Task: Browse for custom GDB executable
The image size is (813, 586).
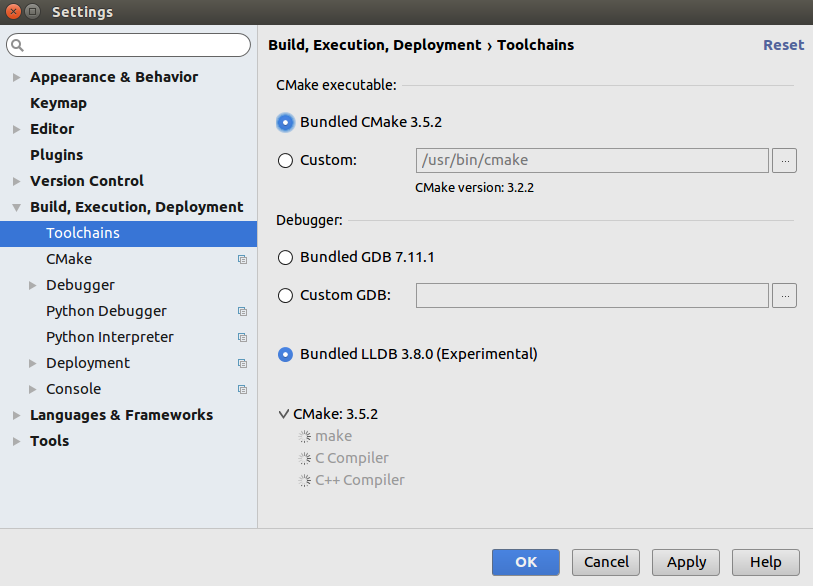Action: [784, 296]
